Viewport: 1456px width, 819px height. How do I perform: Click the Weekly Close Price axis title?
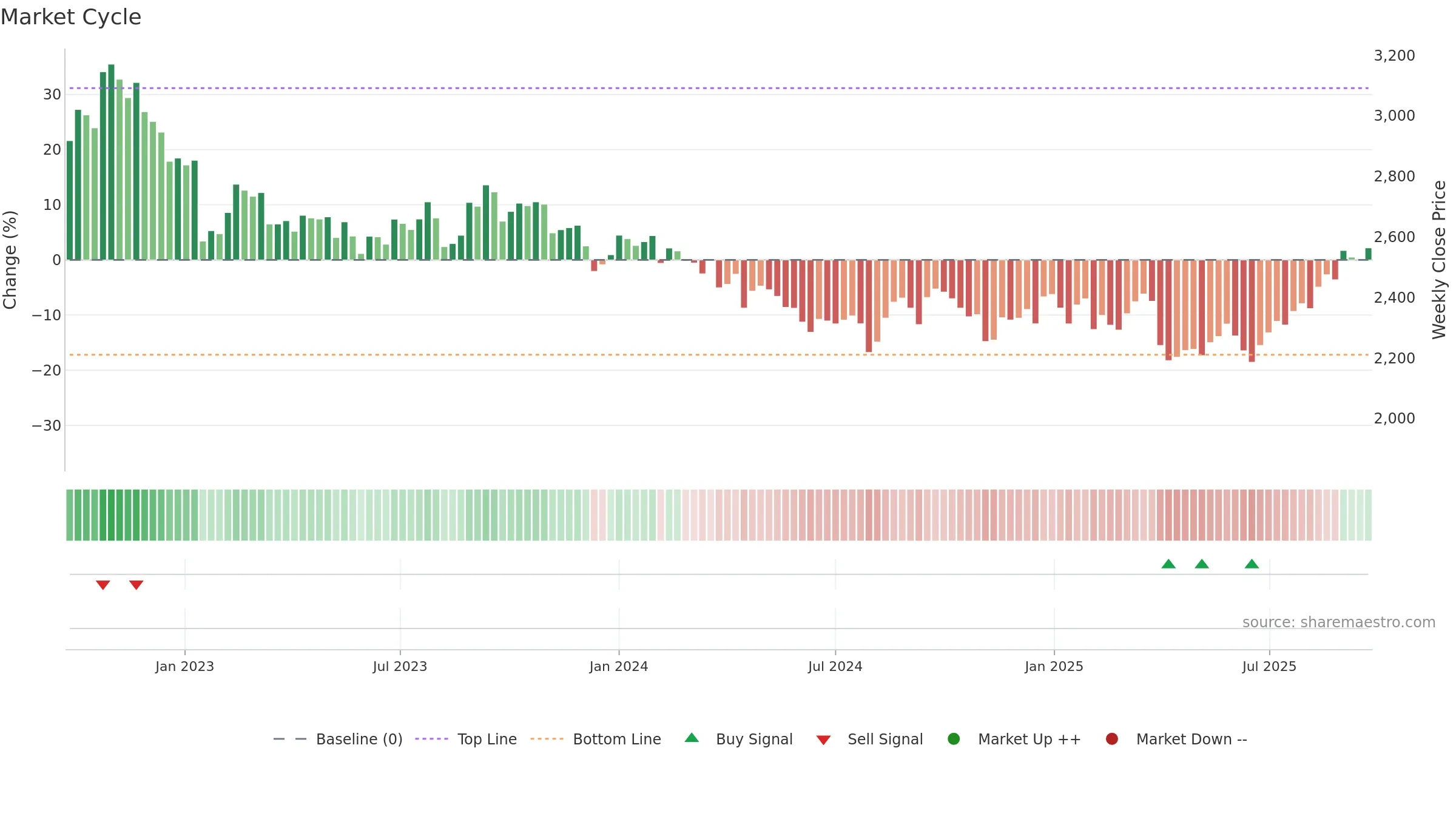coord(1439,260)
